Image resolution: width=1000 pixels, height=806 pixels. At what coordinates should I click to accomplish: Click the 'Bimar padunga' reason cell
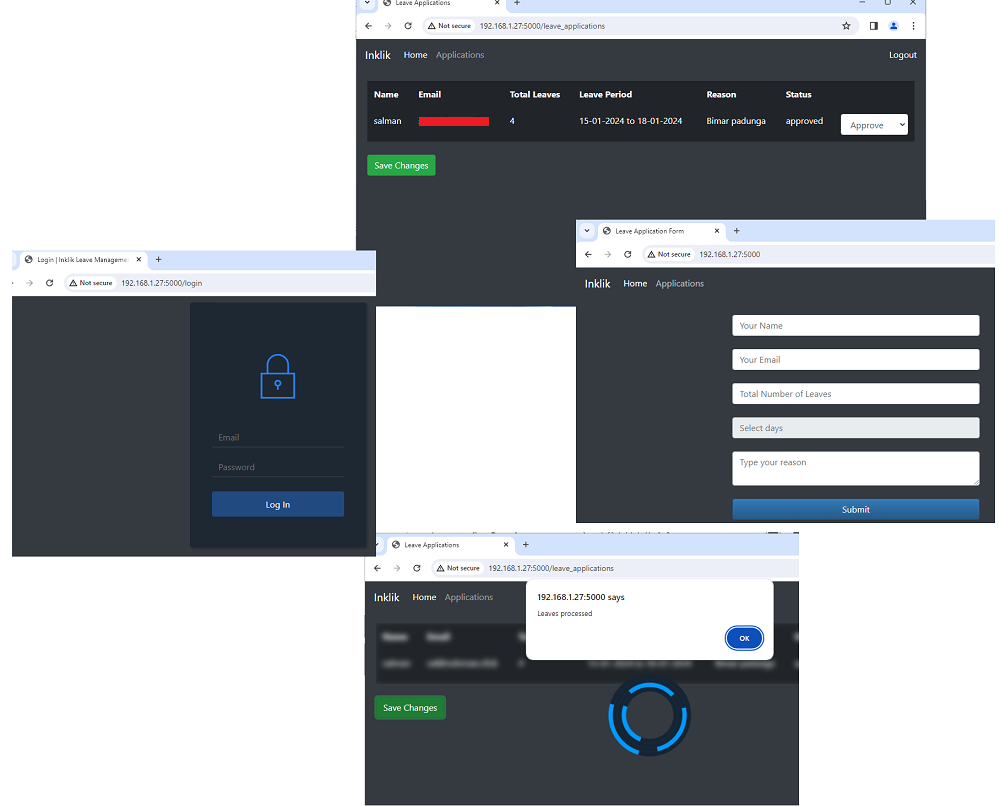[736, 121]
